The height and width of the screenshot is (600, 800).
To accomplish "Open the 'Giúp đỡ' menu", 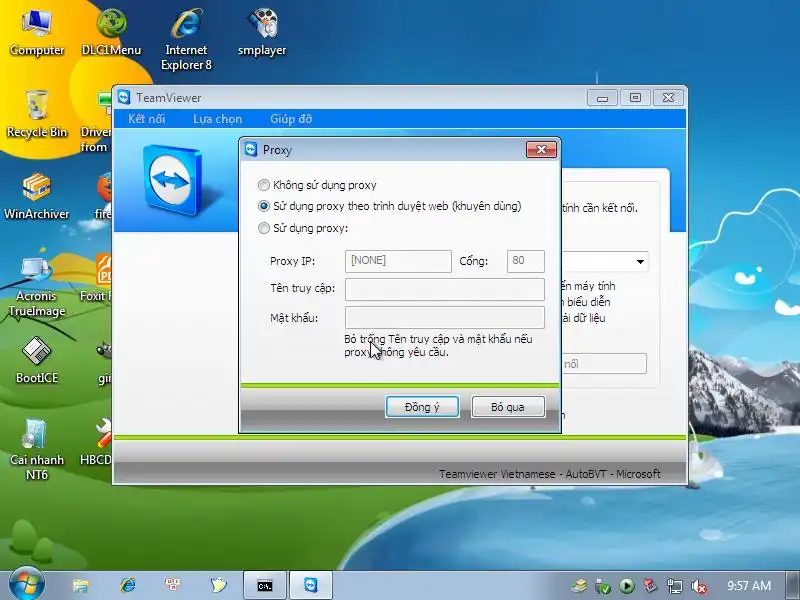I will click(x=291, y=119).
